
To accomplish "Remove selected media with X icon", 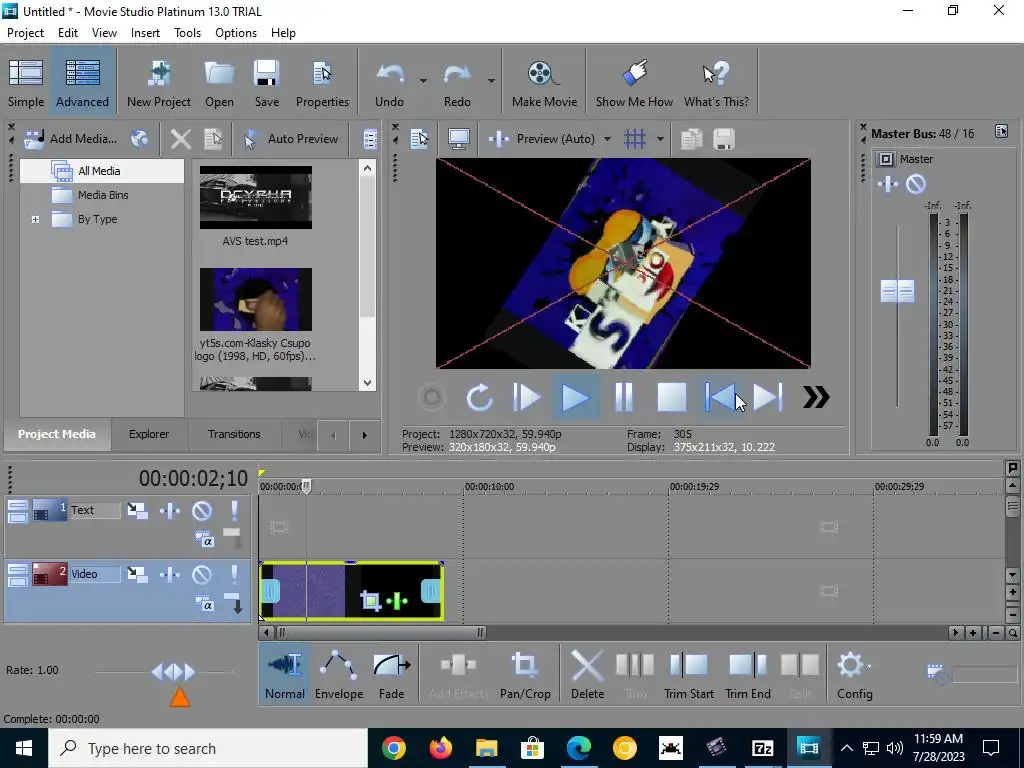I will 181,138.
